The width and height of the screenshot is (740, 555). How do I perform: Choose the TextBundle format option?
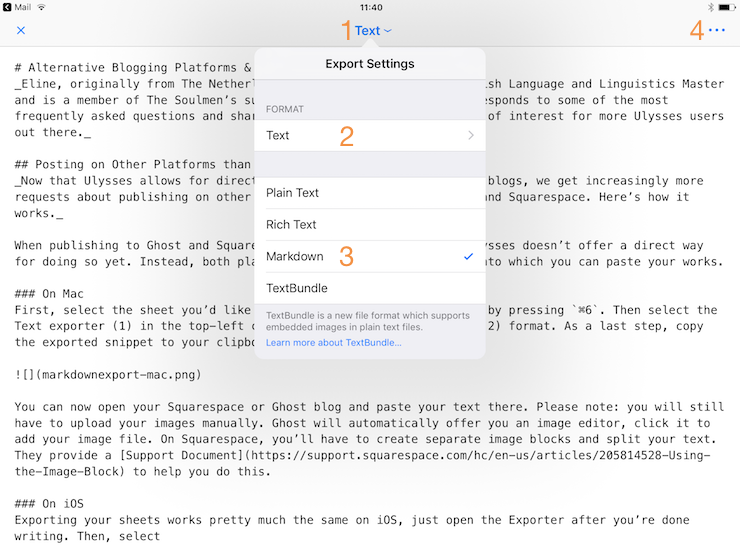tap(370, 288)
